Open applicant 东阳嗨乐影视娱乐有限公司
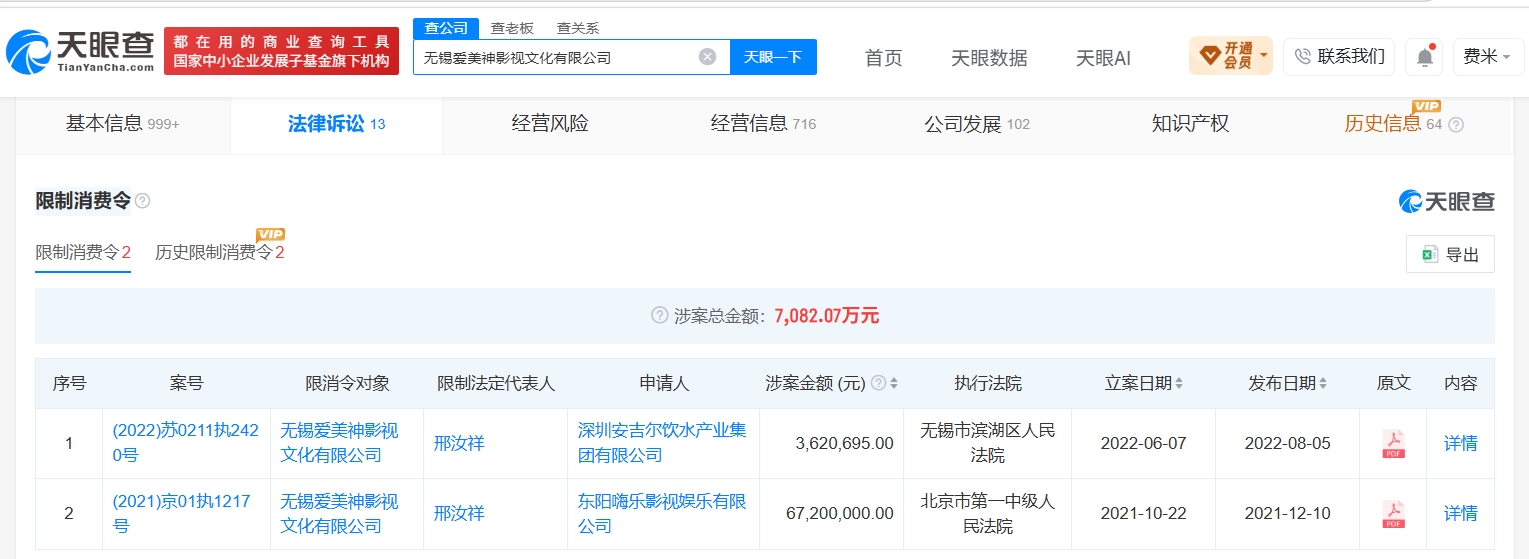The image size is (1529, 559). 662,513
